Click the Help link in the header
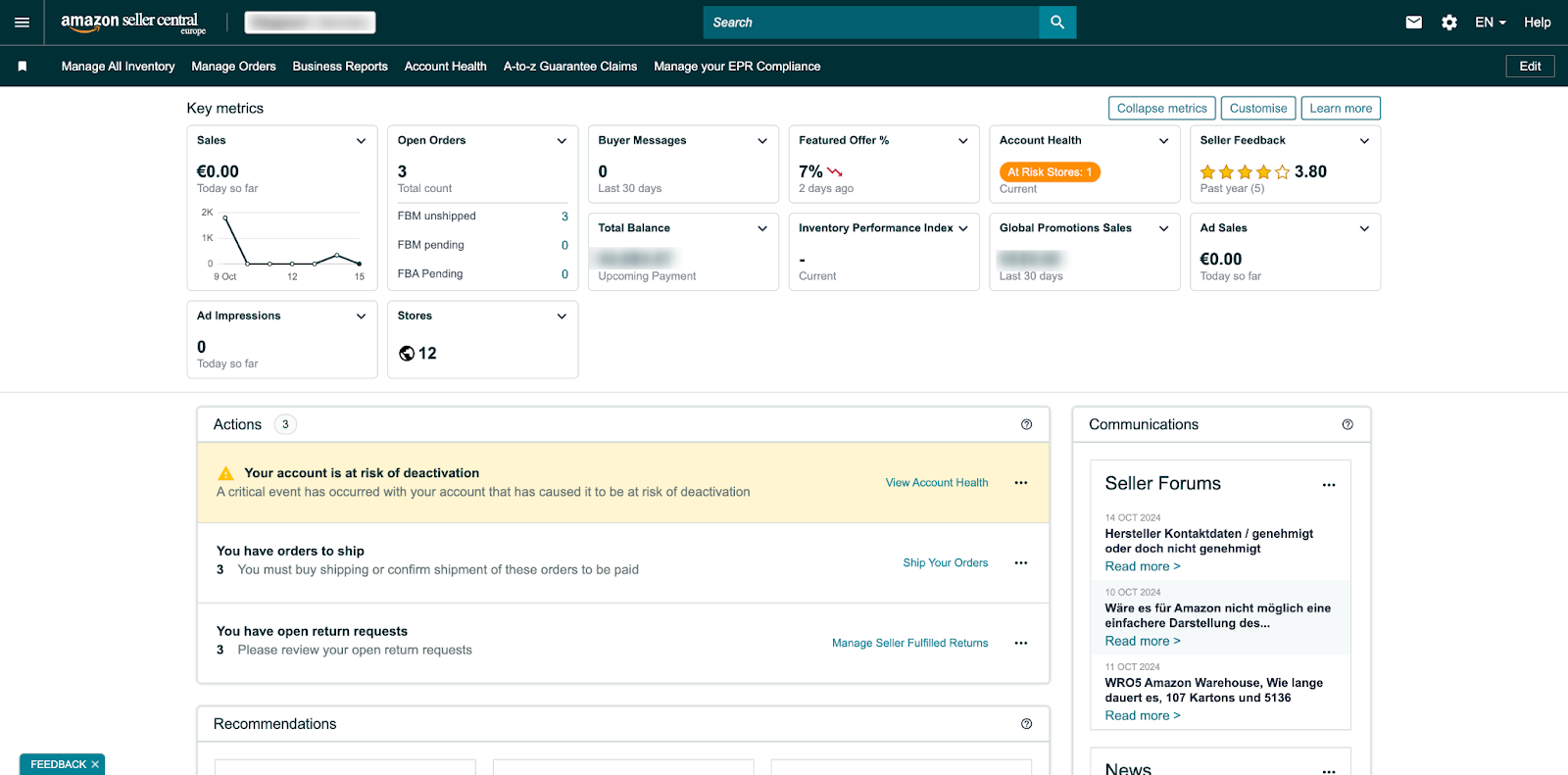Screen dimensions: 1568x775 click(x=1537, y=23)
